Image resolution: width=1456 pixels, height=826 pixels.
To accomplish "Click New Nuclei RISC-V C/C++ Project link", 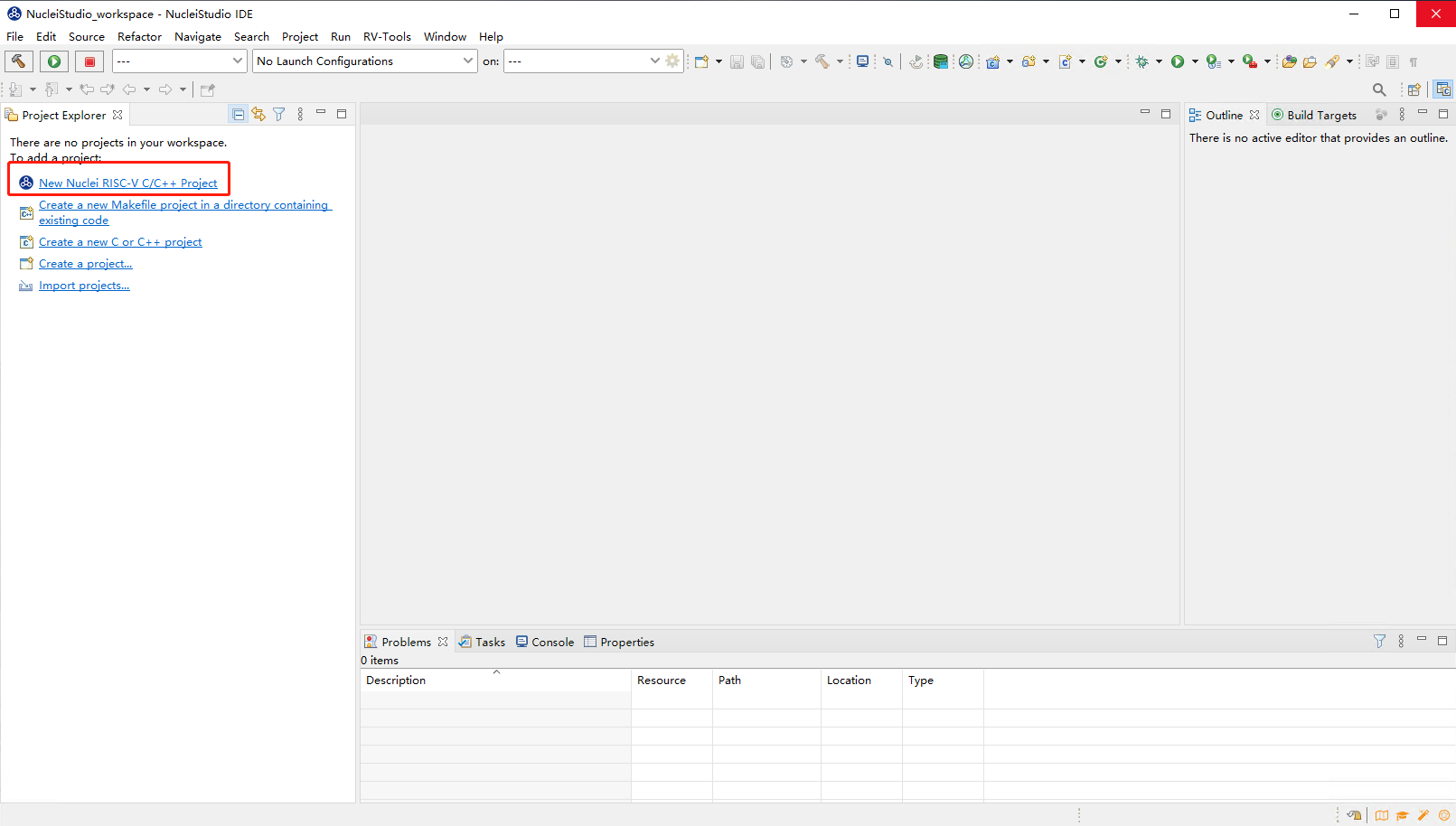I will click(x=127, y=183).
